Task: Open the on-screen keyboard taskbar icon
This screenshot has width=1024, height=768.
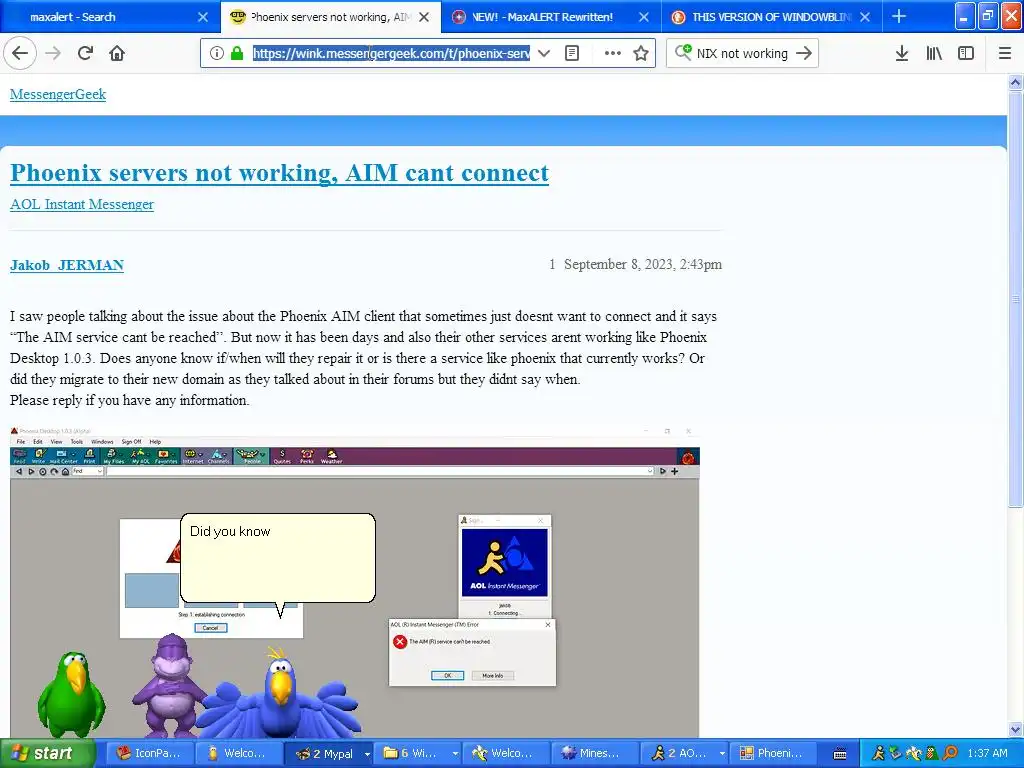Action: pos(840,754)
